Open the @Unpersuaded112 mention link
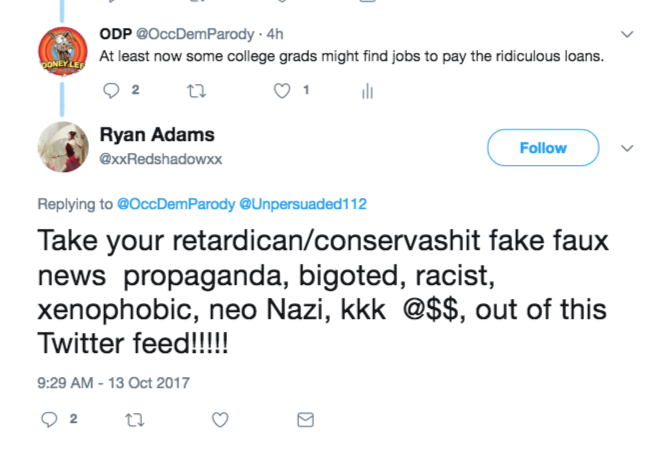 point(303,204)
